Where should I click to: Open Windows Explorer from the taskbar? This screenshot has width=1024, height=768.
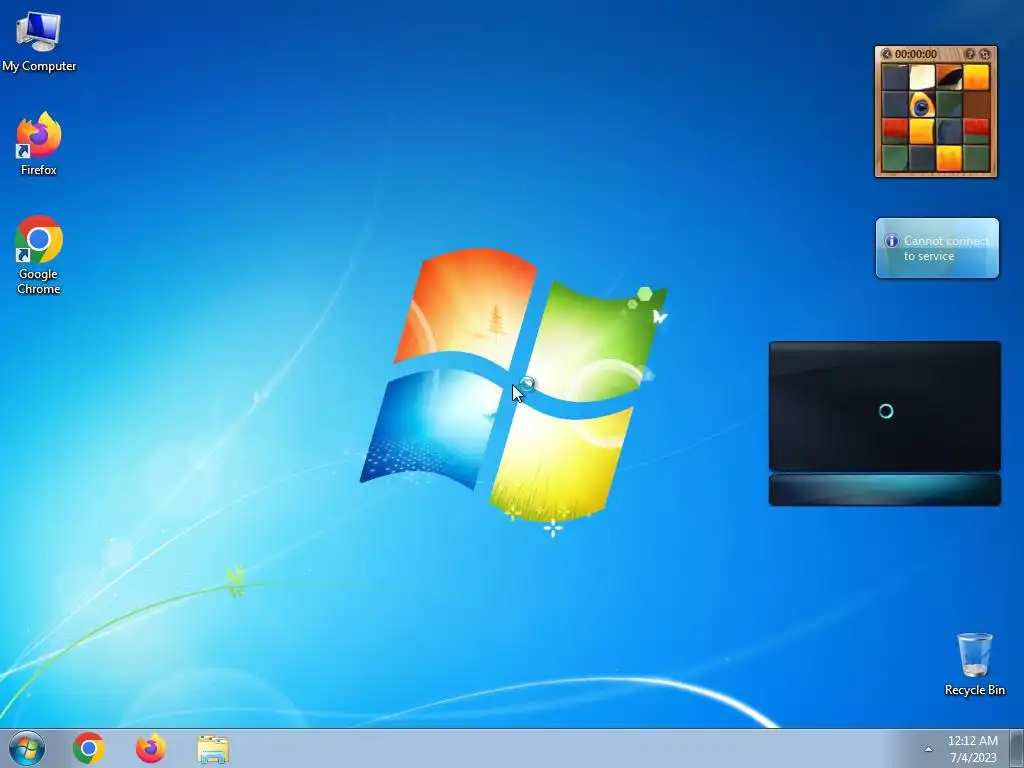213,749
